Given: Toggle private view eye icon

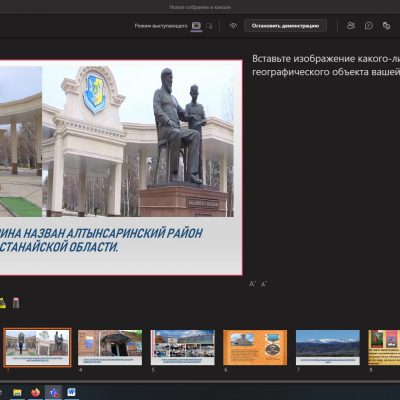Looking at the screenshot, I should click(x=233, y=26).
